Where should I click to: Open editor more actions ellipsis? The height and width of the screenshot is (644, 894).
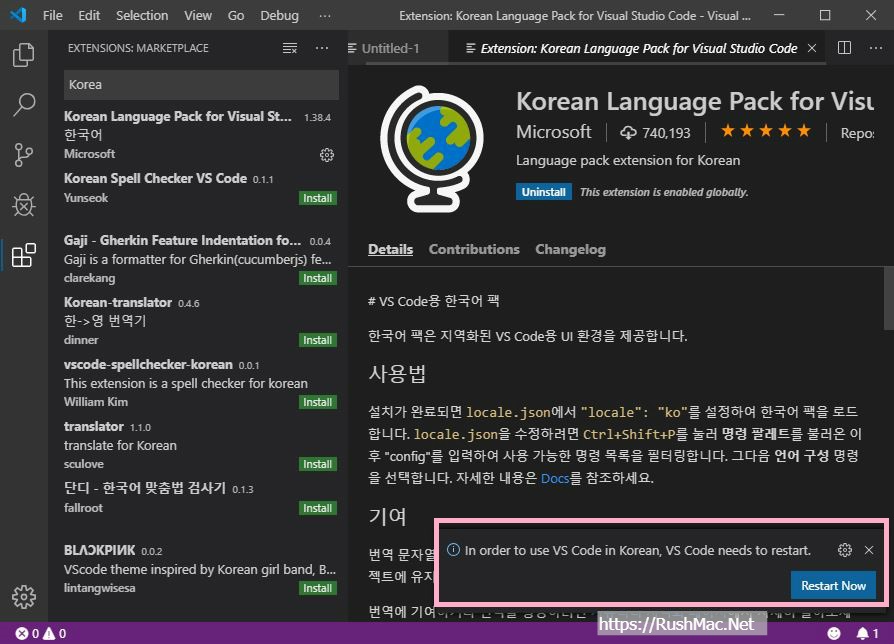coord(876,48)
